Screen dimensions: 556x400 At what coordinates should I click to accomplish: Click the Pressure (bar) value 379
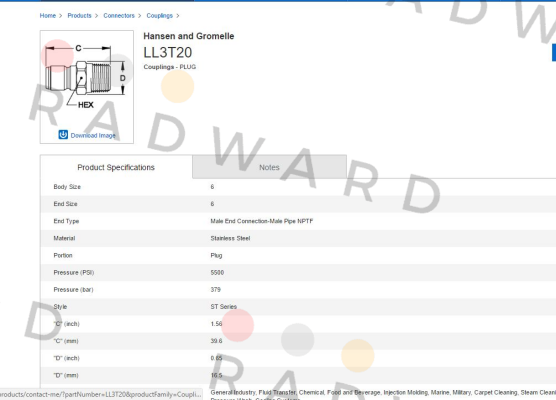point(215,290)
